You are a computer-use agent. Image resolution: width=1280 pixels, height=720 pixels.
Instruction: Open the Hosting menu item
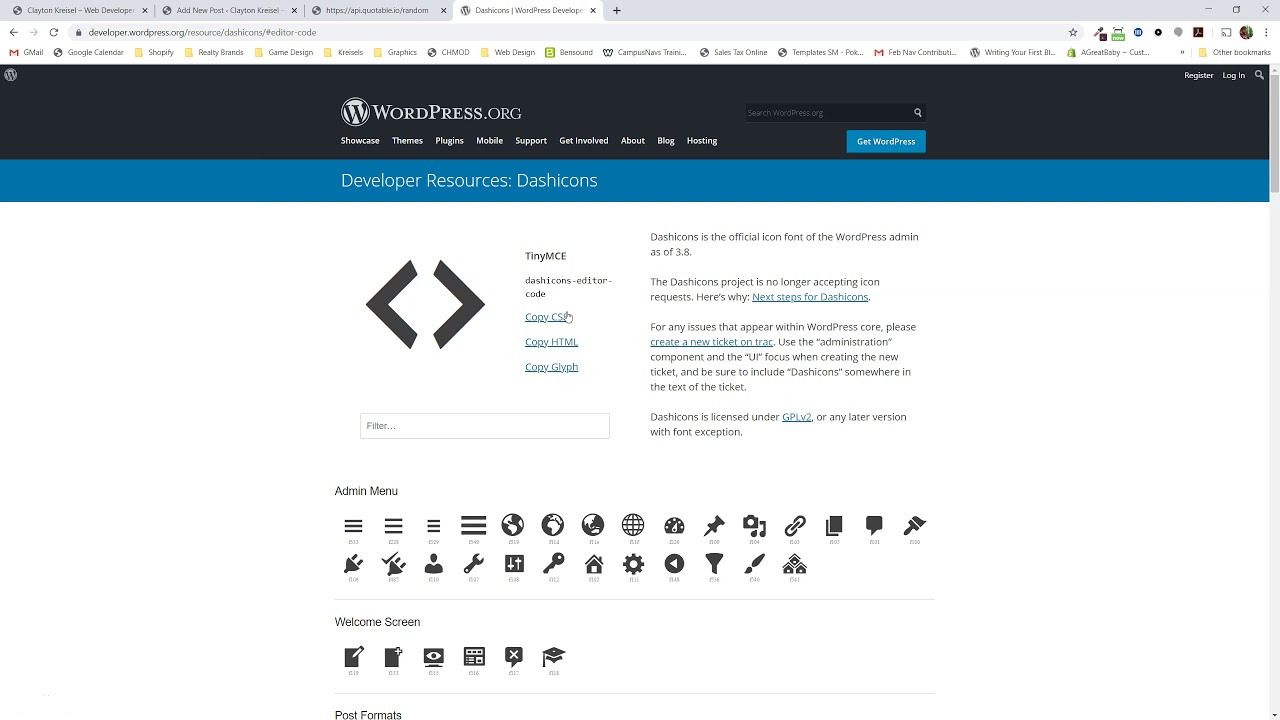702,141
